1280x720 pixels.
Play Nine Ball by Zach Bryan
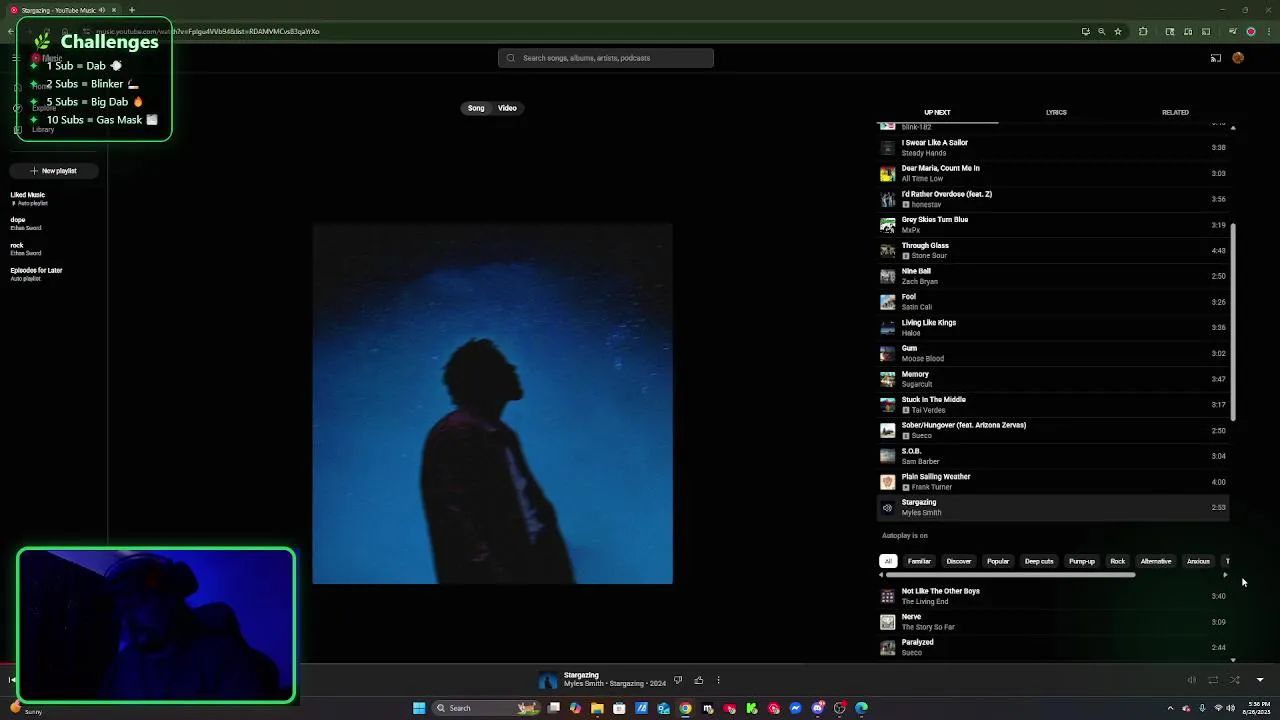1053,276
